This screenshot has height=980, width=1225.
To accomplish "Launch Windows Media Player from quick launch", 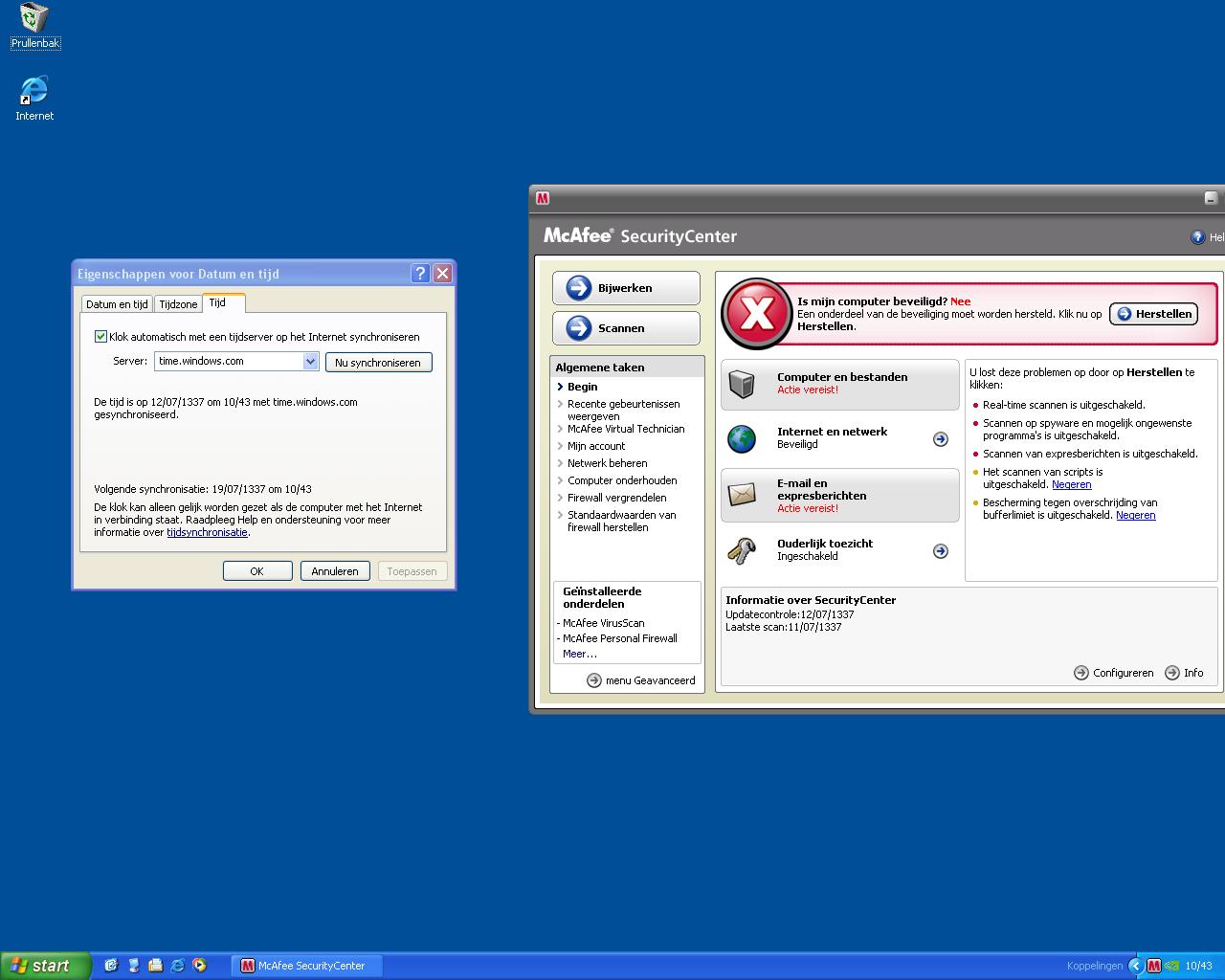I will click(199, 966).
